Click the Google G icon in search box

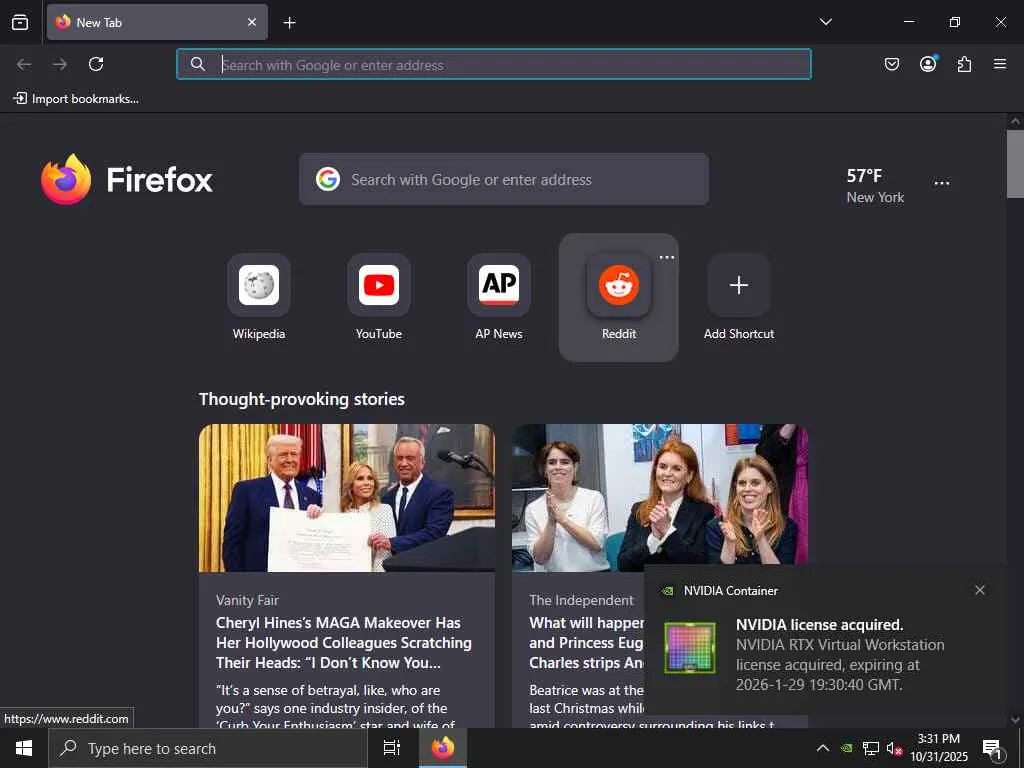(x=328, y=179)
